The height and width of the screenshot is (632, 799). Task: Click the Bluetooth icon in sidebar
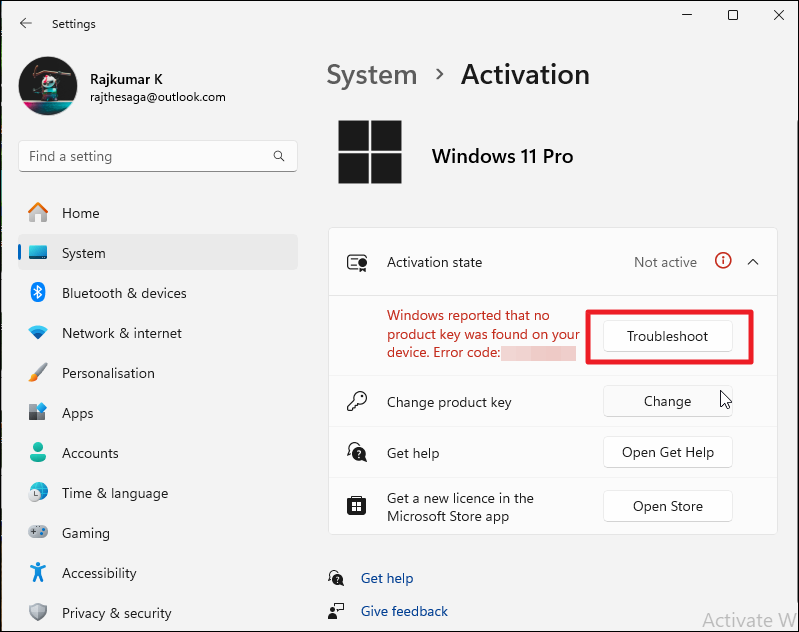(38, 293)
